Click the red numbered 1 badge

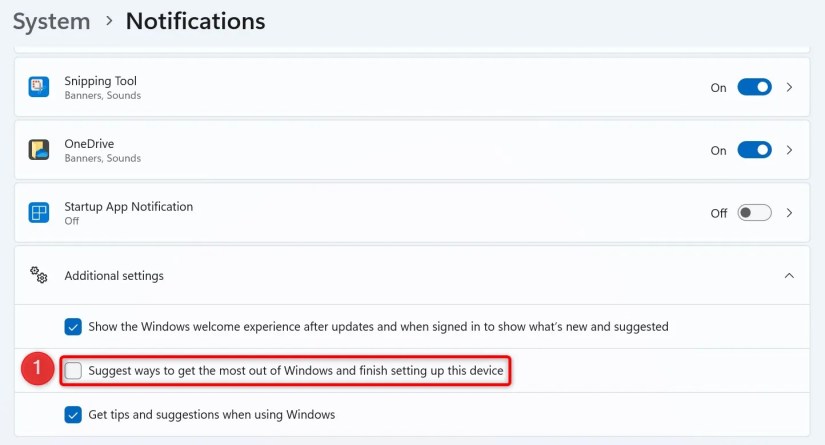(37, 368)
